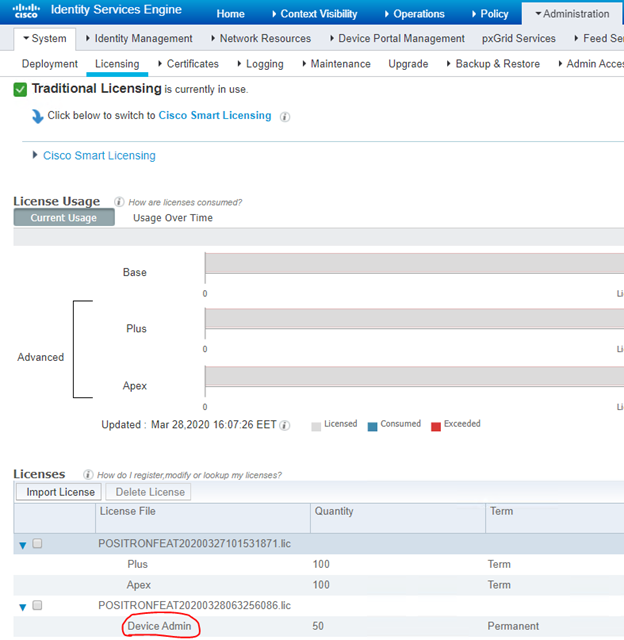Click the Identity Services Engine title
This screenshot has width=624, height=640.
click(116, 9)
